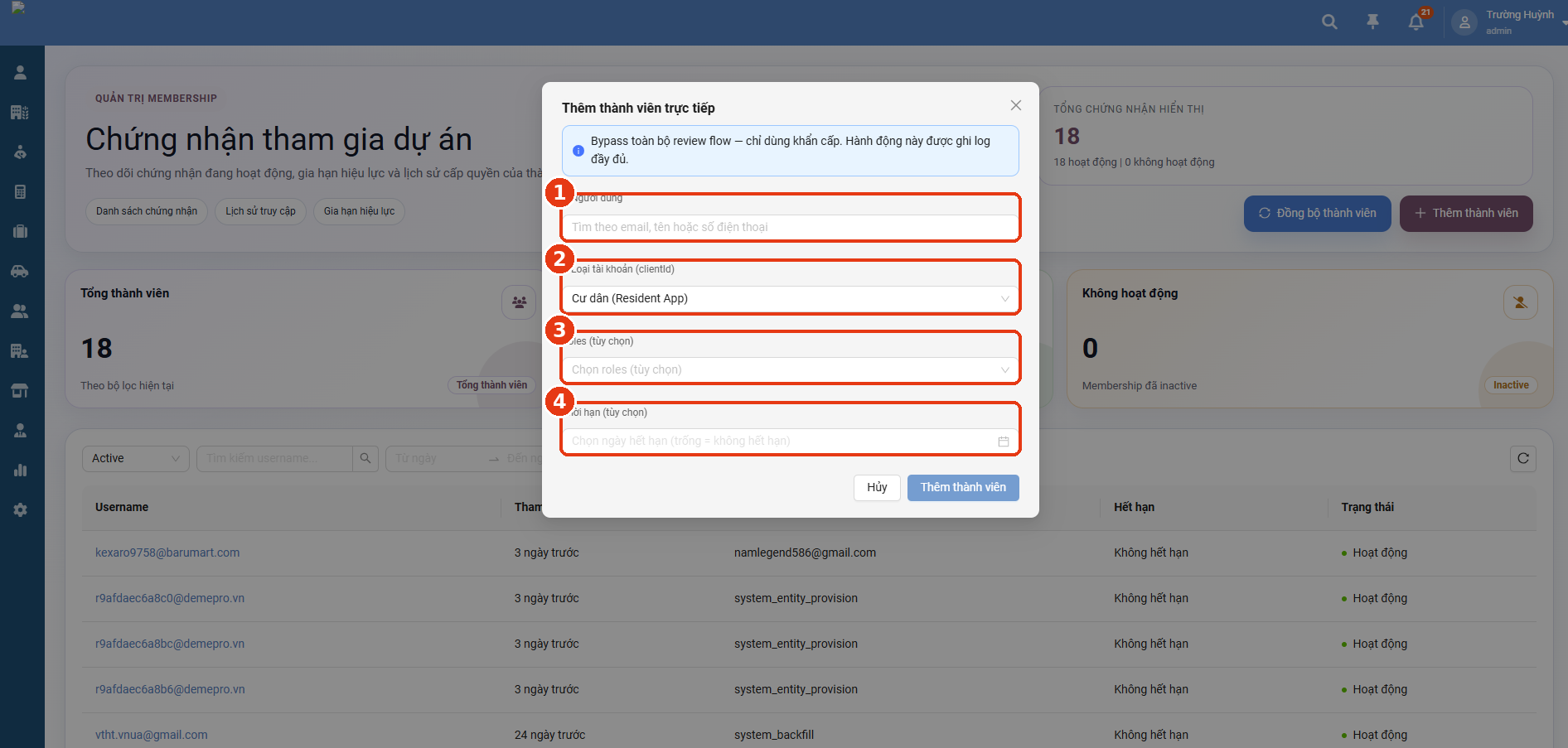The width and height of the screenshot is (1568, 748).
Task: Close the Thêm thành viên trực tiếp dialog
Action: pos(1016,105)
